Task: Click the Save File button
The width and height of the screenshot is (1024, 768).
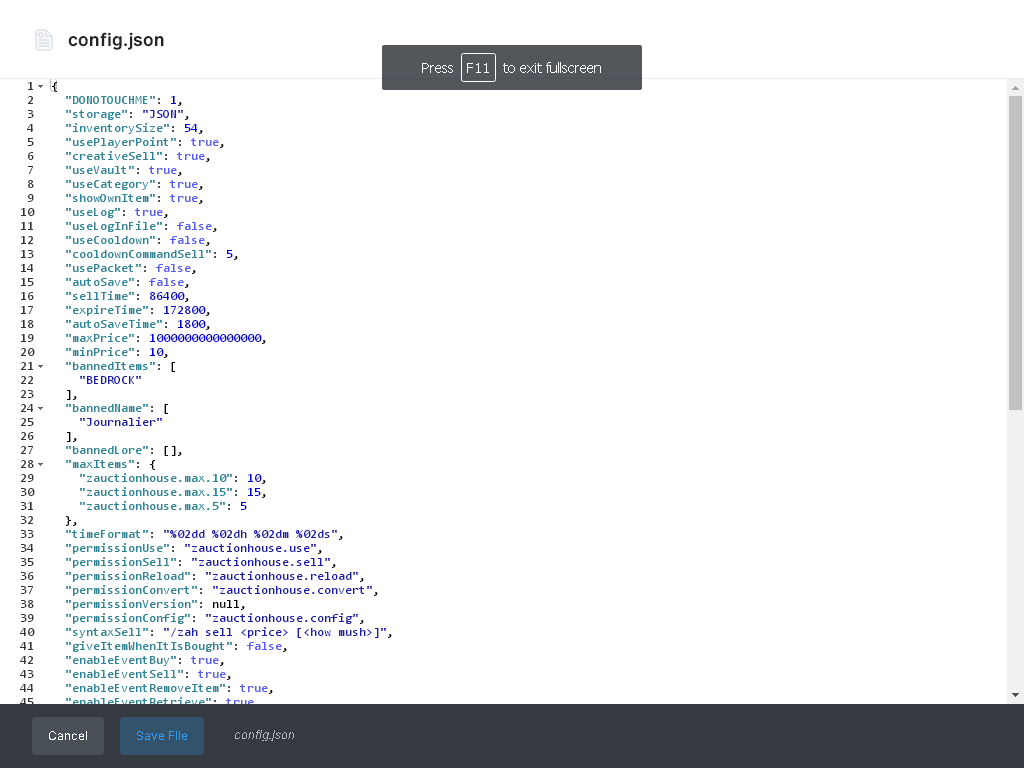Action: coord(162,736)
